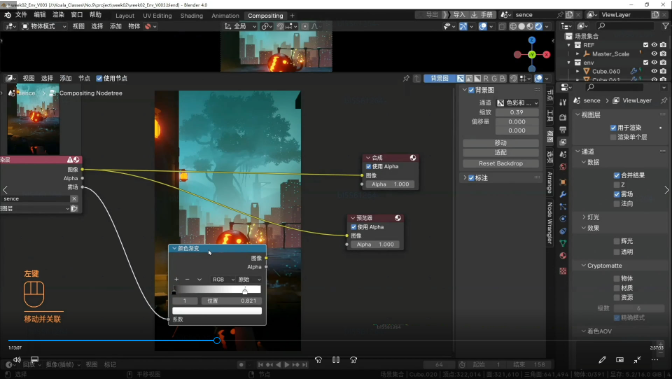Open the Scene properties tab icon
The height and width of the screenshot is (379, 672).
tap(563, 154)
